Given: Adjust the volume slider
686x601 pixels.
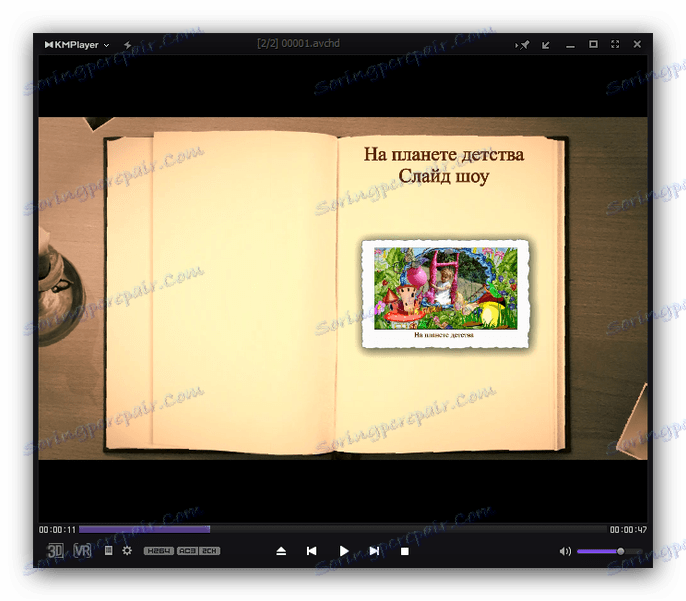Looking at the screenshot, I should [x=610, y=551].
